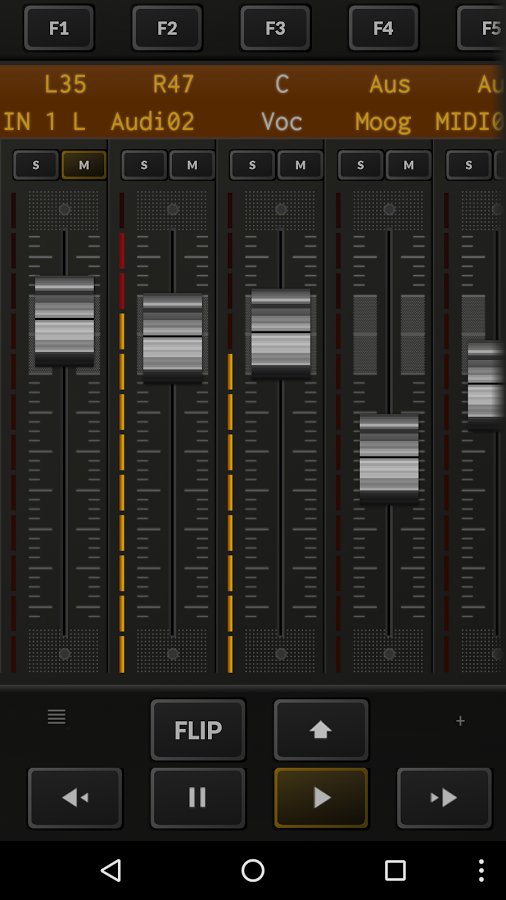Tap the fast-forward transport button
506x900 pixels.
coord(444,797)
